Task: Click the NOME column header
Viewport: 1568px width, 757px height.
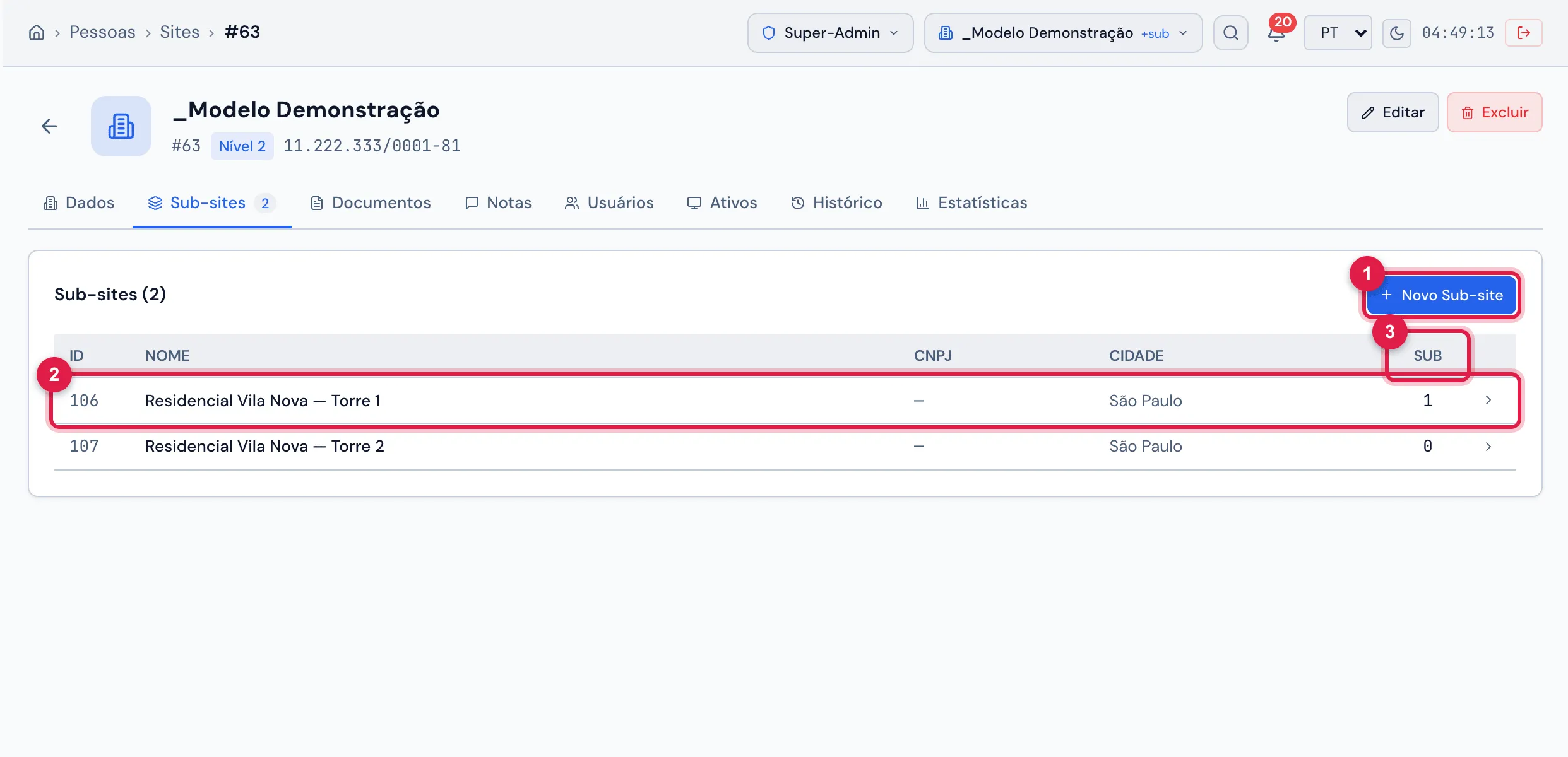Action: pyautogui.click(x=167, y=356)
